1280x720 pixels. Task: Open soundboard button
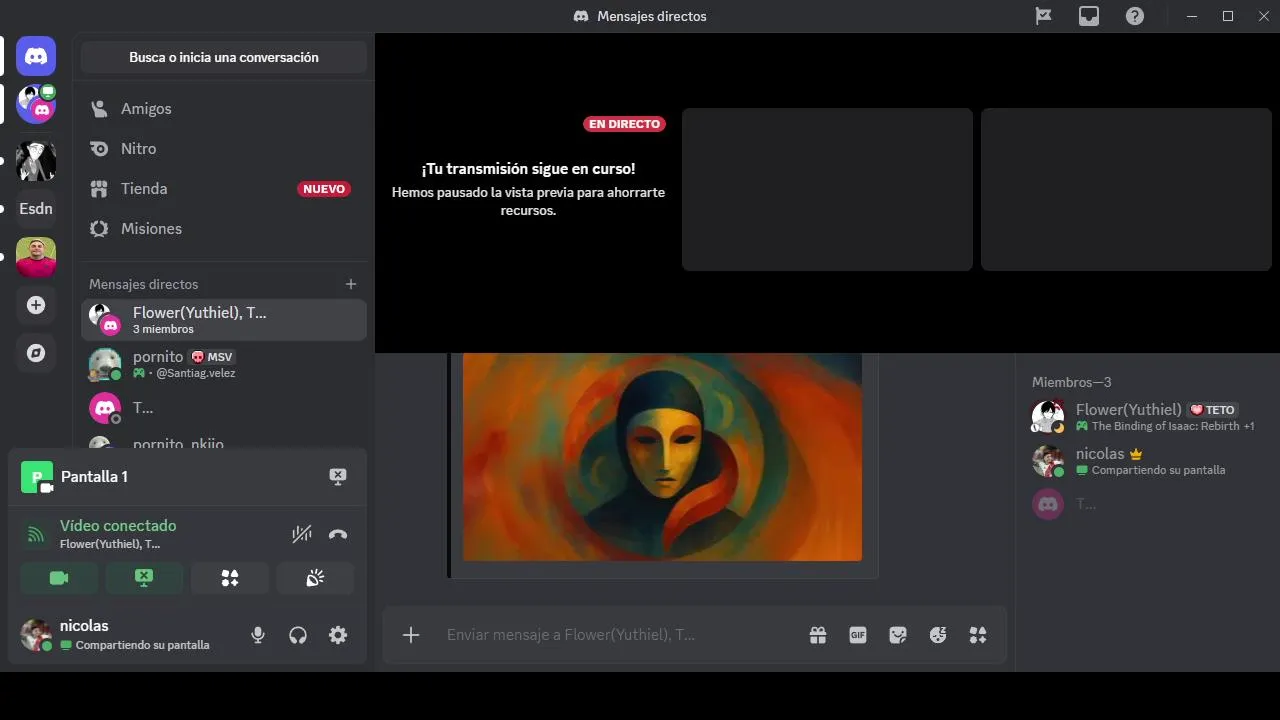click(x=315, y=578)
